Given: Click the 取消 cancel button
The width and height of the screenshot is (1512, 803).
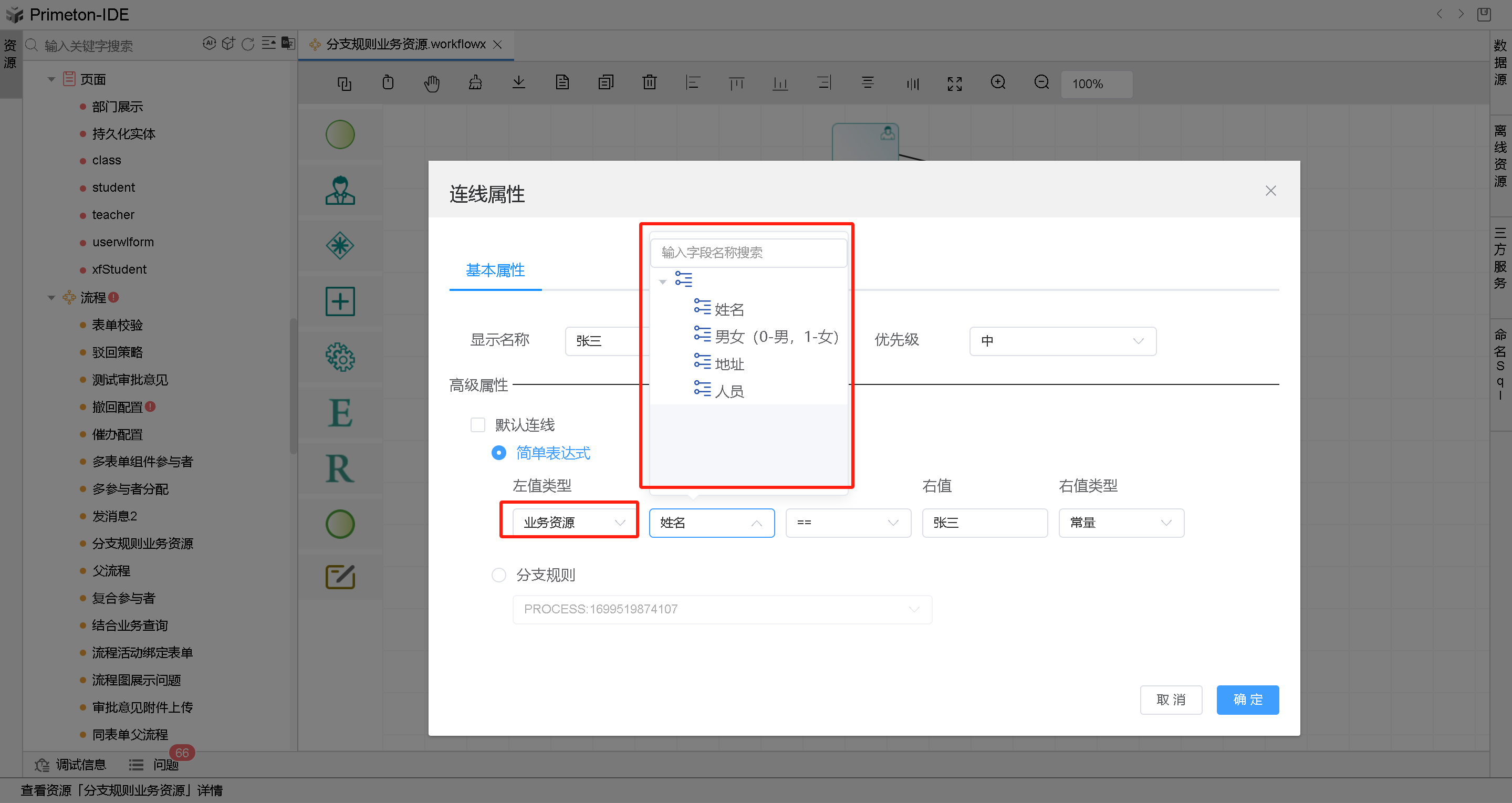Looking at the screenshot, I should click(1171, 700).
